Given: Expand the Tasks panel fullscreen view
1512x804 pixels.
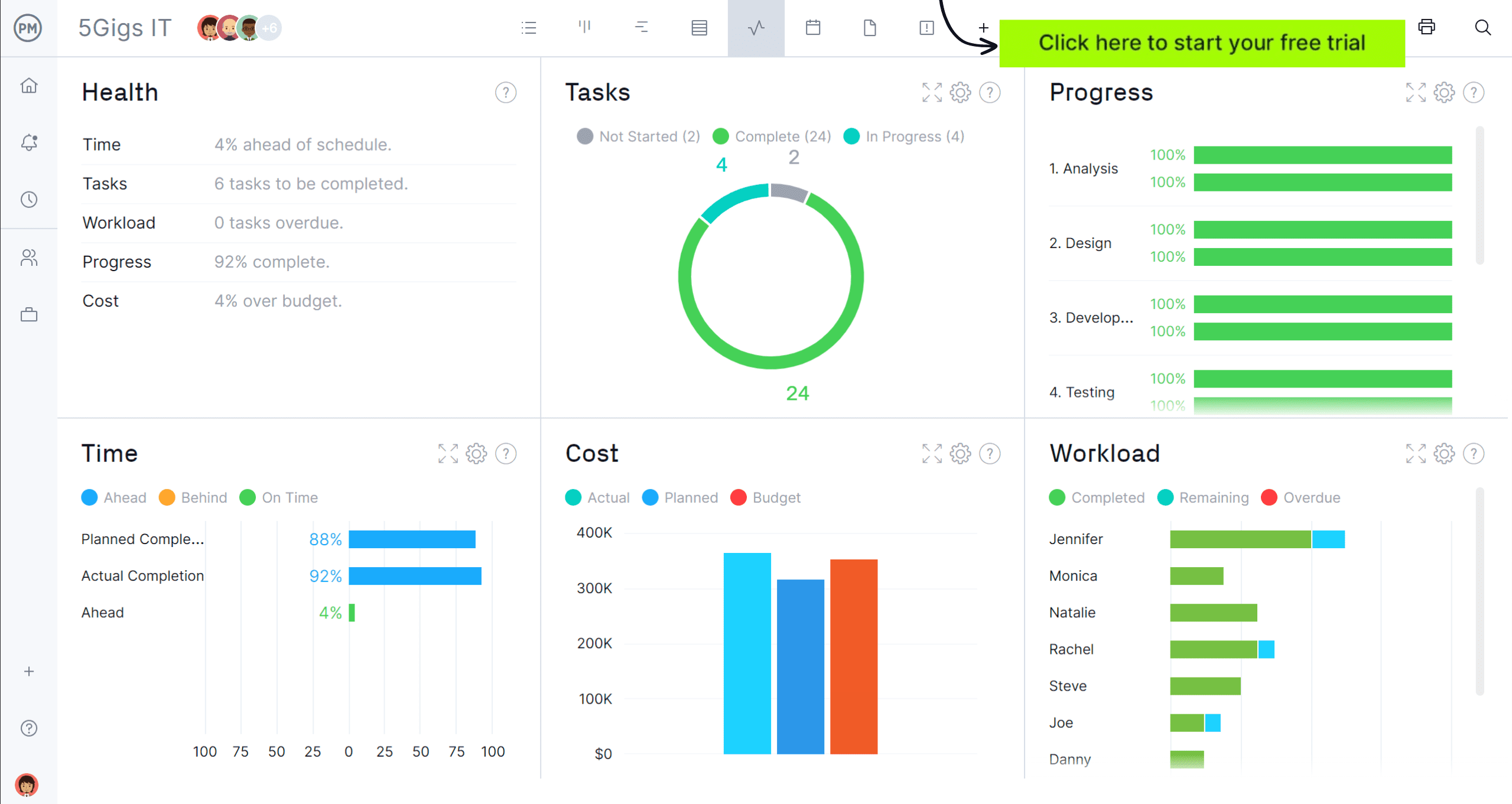Looking at the screenshot, I should click(931, 92).
